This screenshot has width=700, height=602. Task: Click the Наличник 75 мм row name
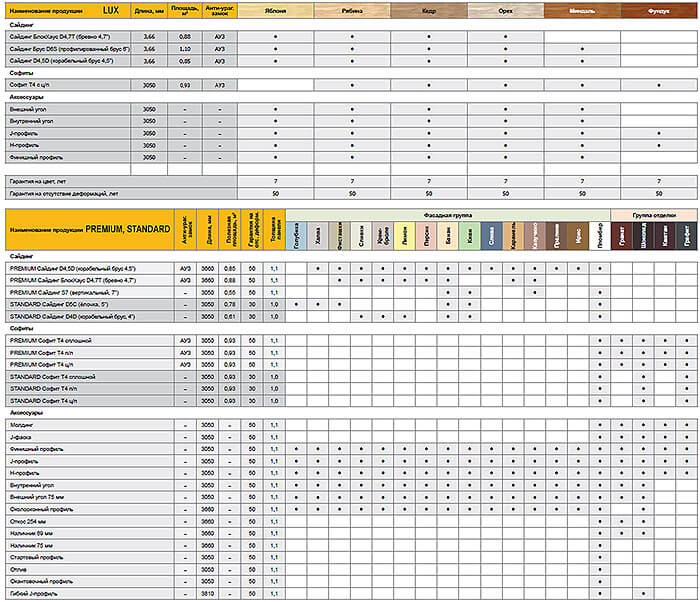click(x=31, y=546)
